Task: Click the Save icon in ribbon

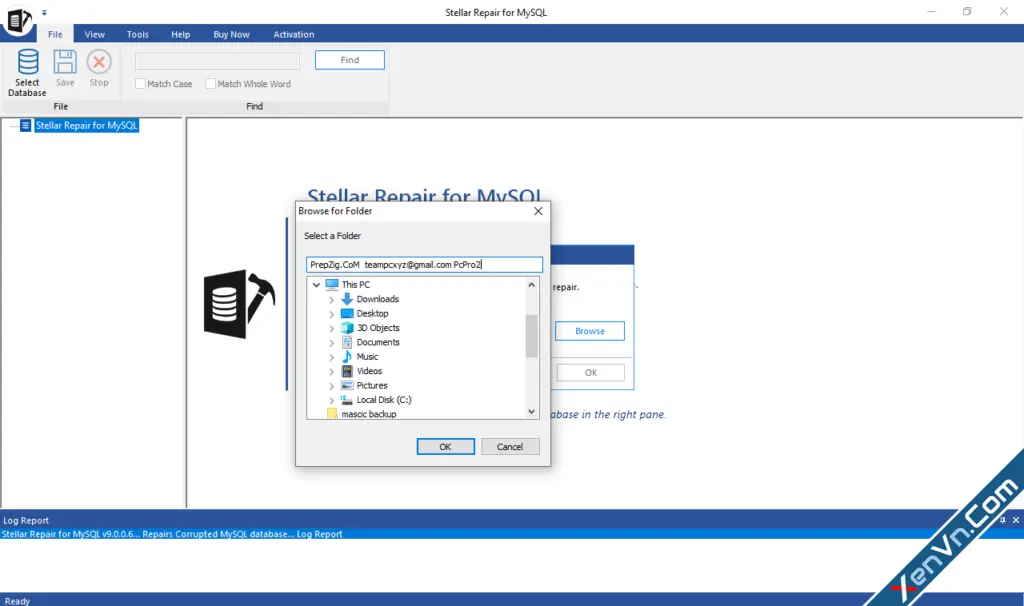Action: pos(65,62)
